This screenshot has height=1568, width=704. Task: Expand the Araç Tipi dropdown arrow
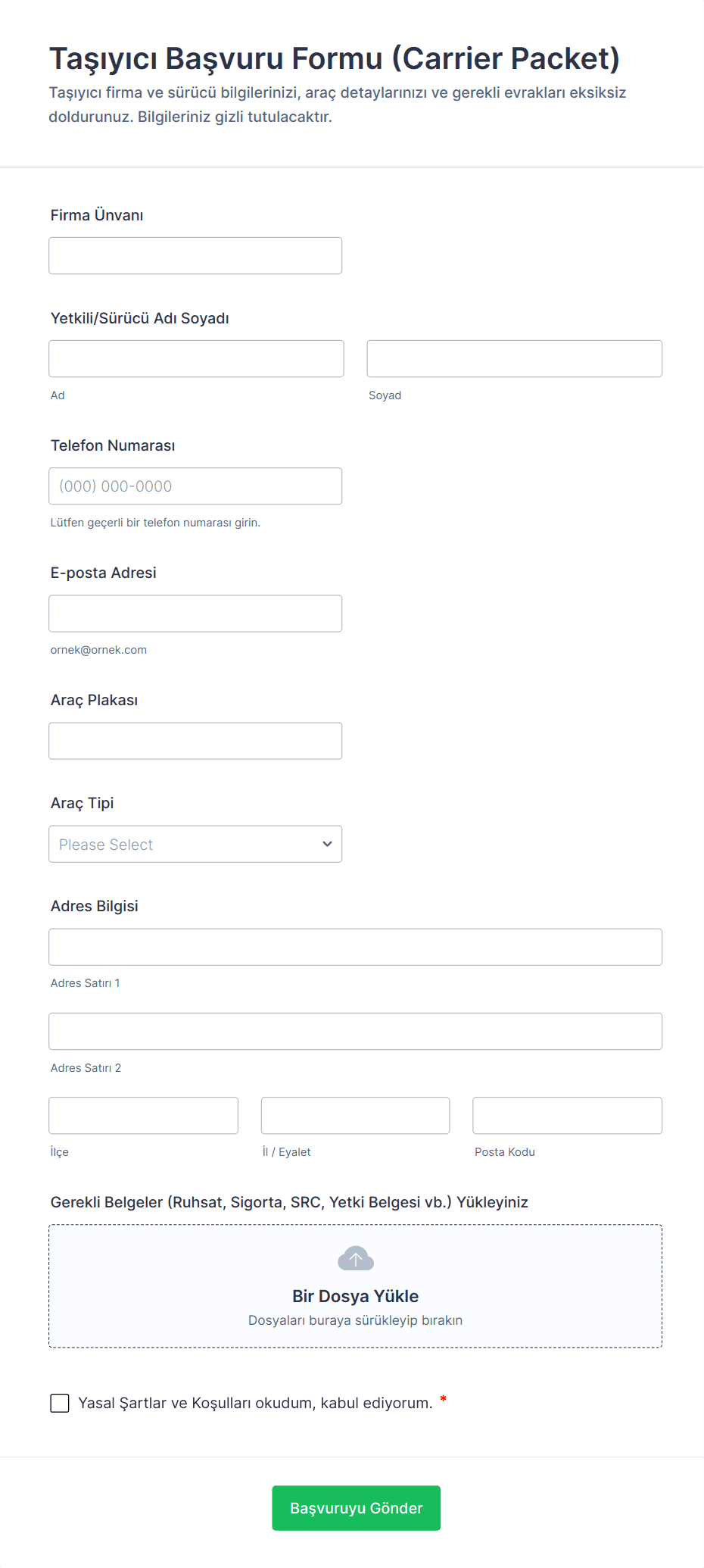pos(327,844)
